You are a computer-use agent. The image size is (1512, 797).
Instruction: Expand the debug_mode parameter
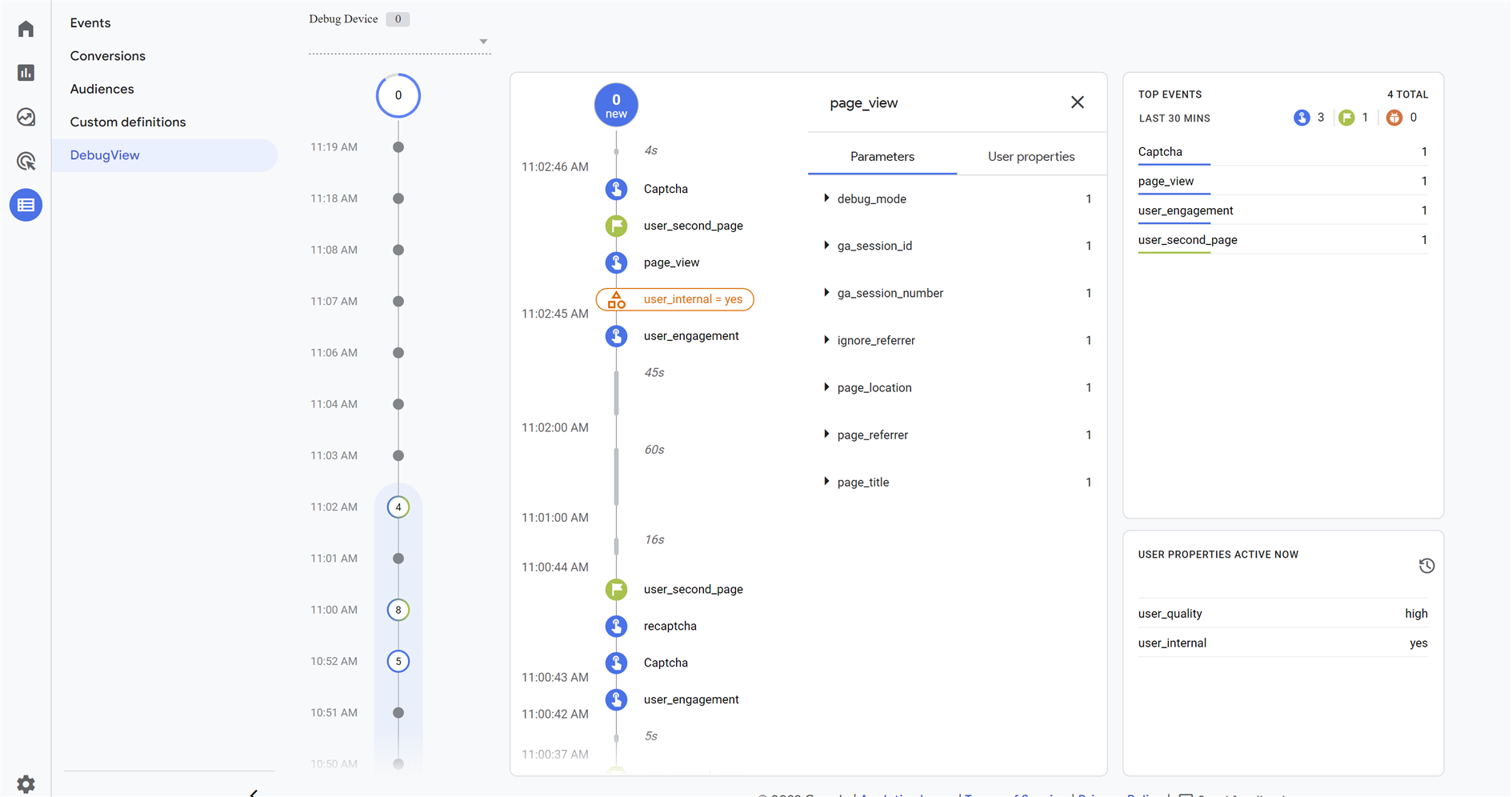826,198
